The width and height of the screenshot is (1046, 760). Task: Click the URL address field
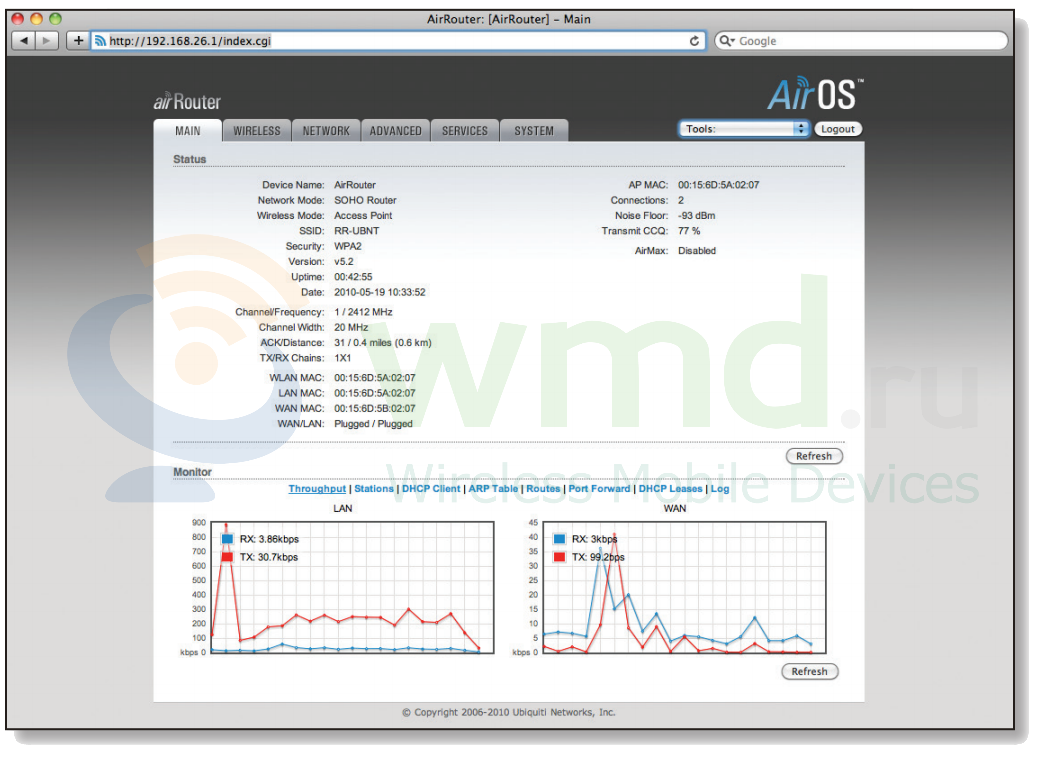pyautogui.click(x=399, y=41)
